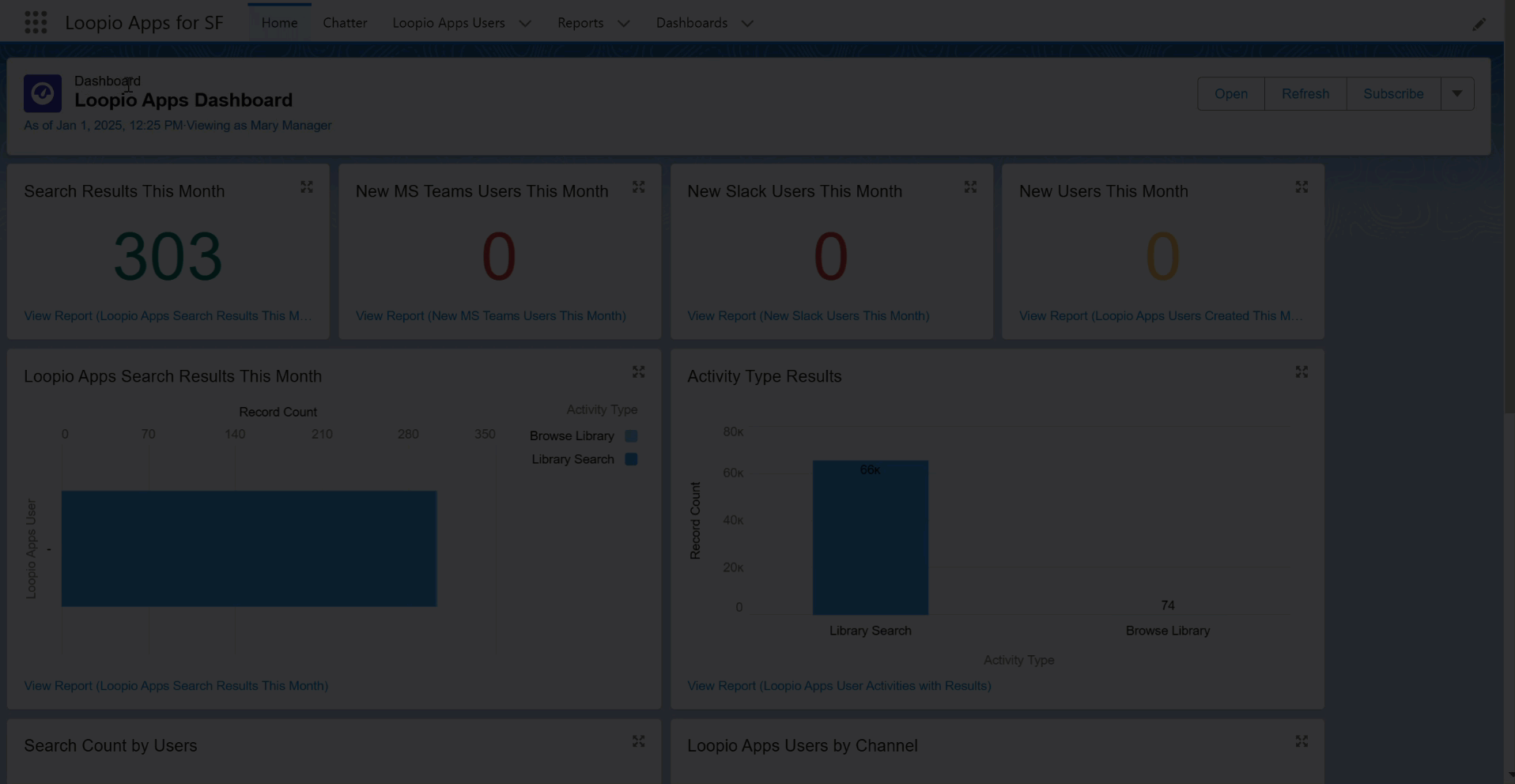Click the Browse Library legend label
Viewport: 1515px width, 784px height.
[572, 435]
